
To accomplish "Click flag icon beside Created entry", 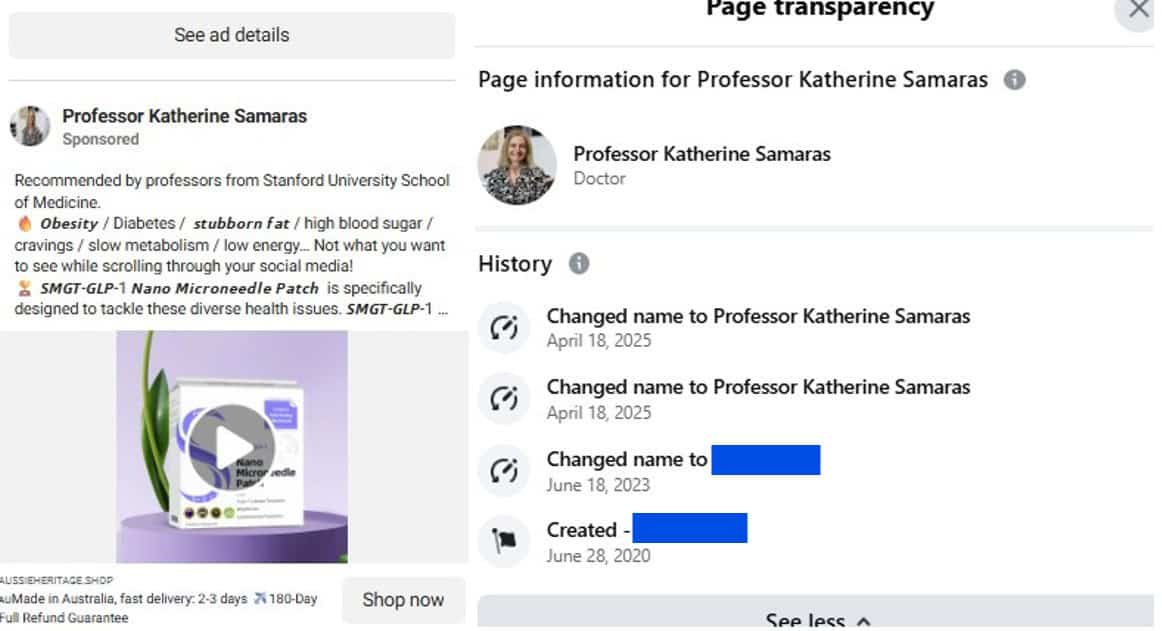I will pyautogui.click(x=504, y=541).
